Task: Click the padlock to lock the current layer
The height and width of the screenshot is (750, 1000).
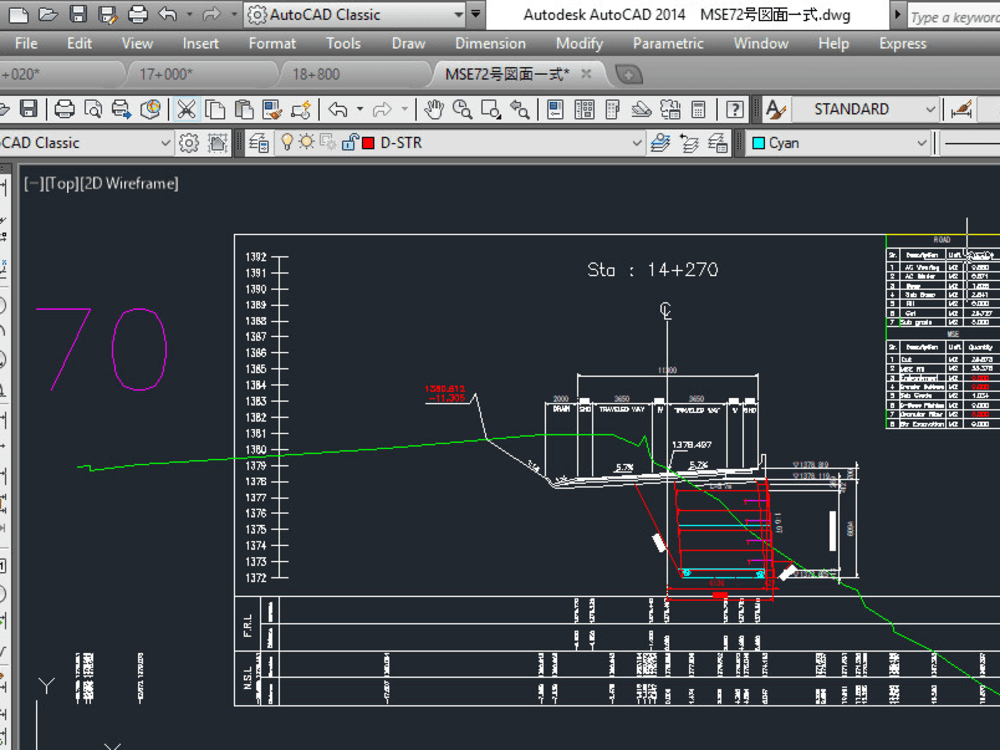Action: [350, 142]
